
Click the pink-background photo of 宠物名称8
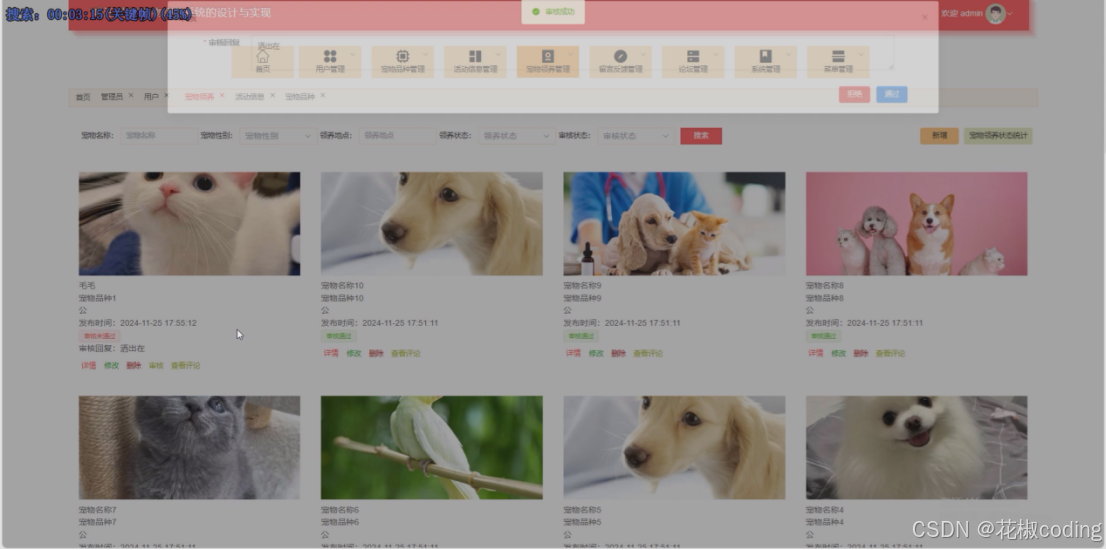[x=917, y=224]
